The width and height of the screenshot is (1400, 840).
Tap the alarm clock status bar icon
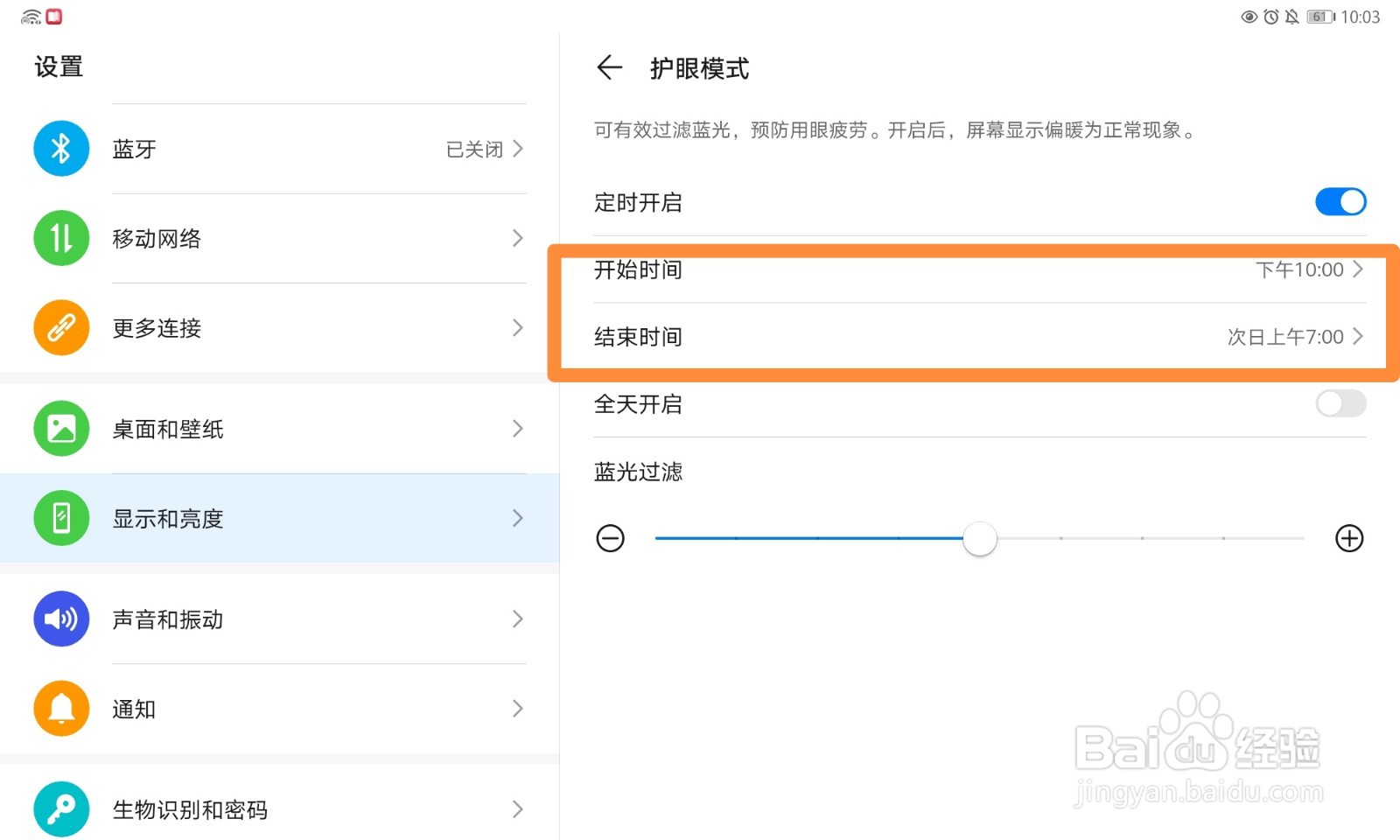[x=1270, y=17]
